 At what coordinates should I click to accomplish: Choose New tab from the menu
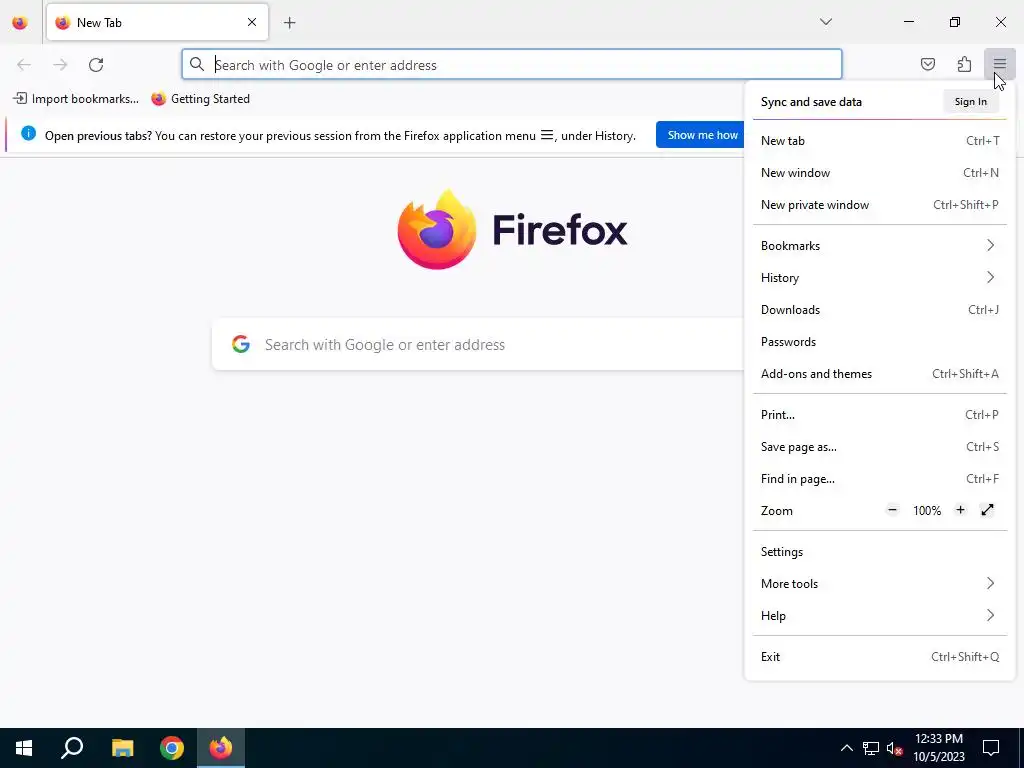point(880,140)
